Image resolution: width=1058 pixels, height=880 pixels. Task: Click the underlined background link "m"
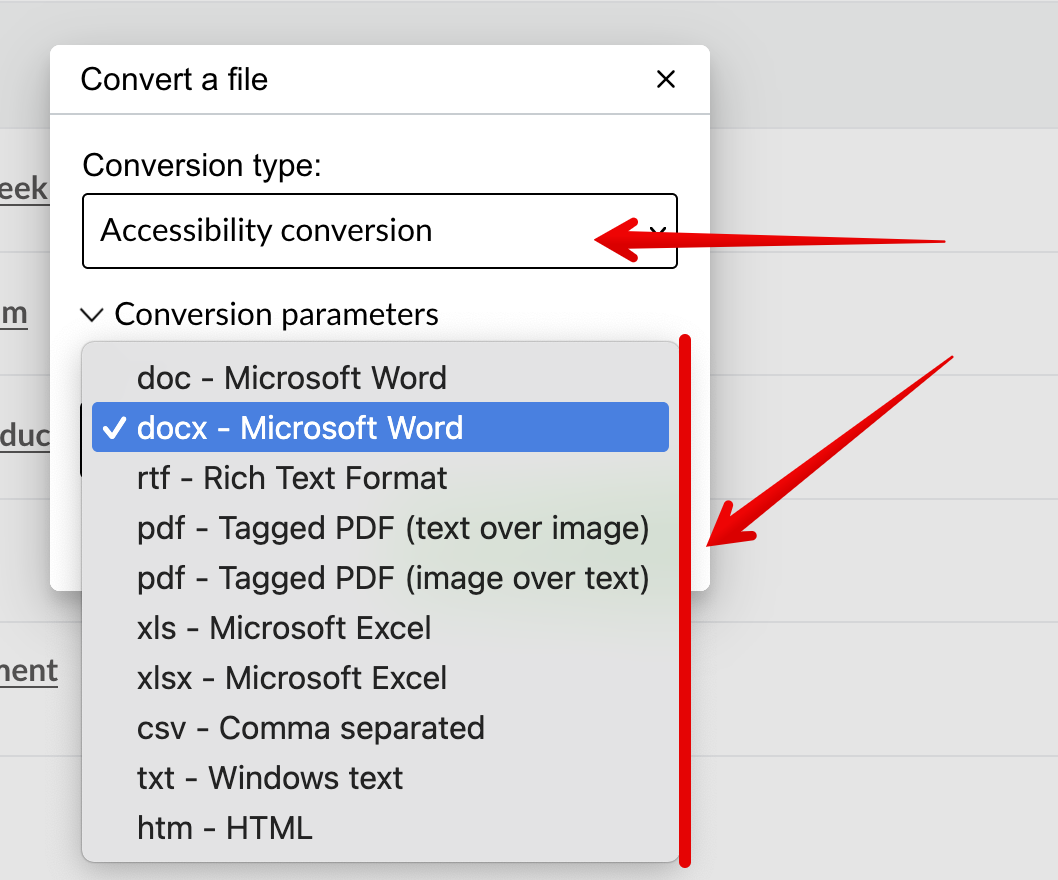[x=13, y=314]
